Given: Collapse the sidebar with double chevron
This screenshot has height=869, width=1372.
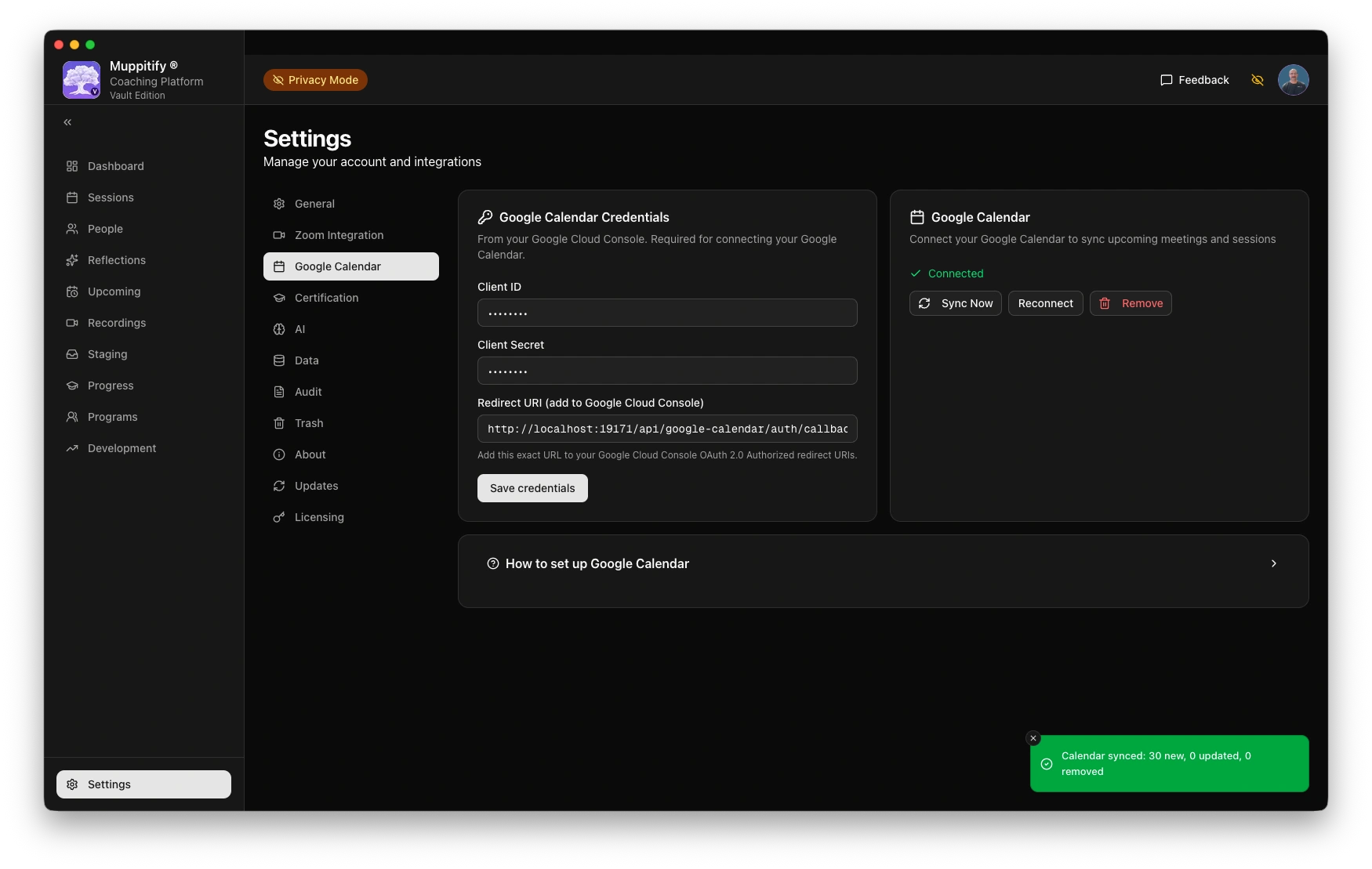Looking at the screenshot, I should tap(67, 122).
